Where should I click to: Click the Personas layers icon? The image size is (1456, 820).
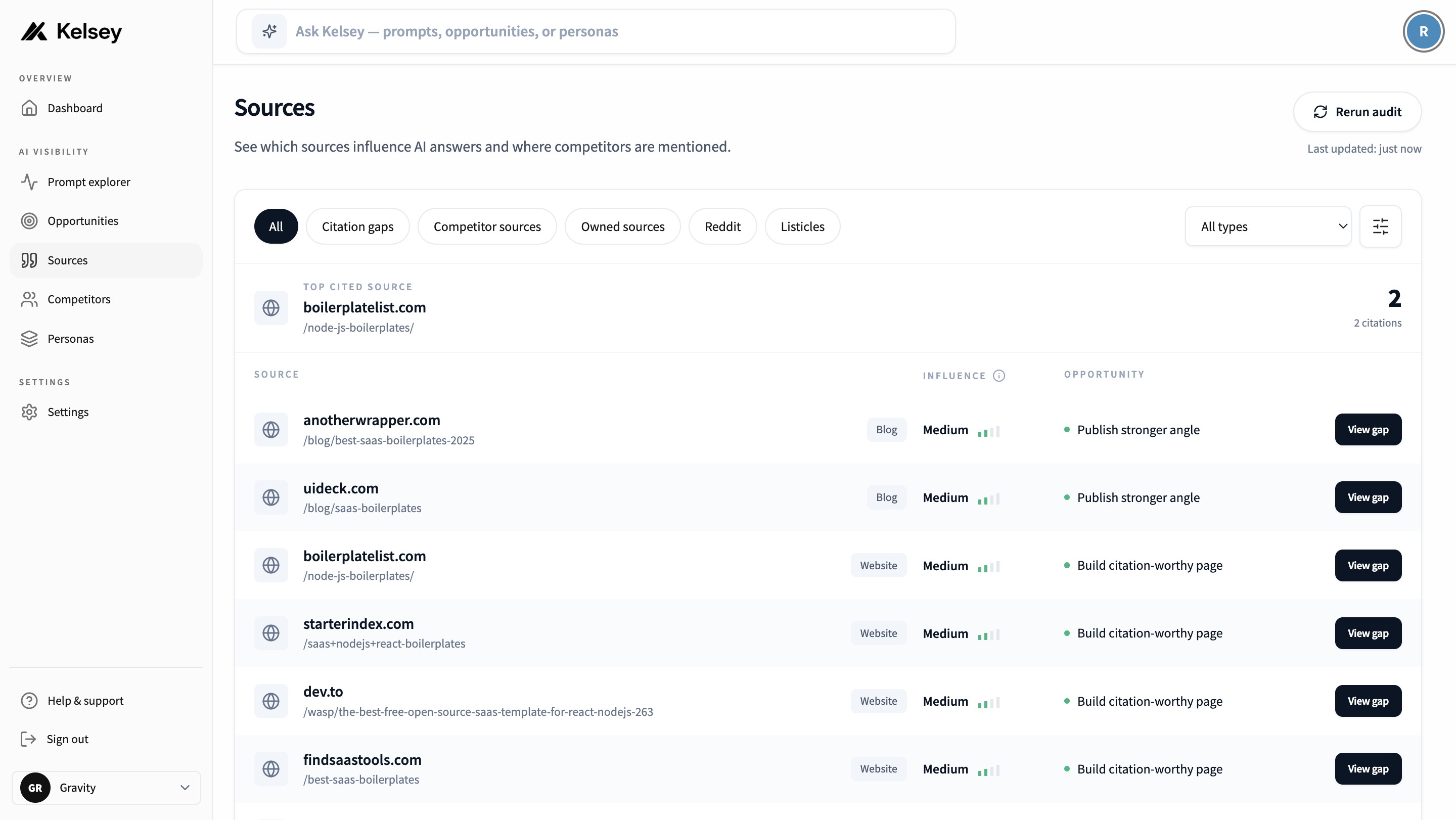29,339
